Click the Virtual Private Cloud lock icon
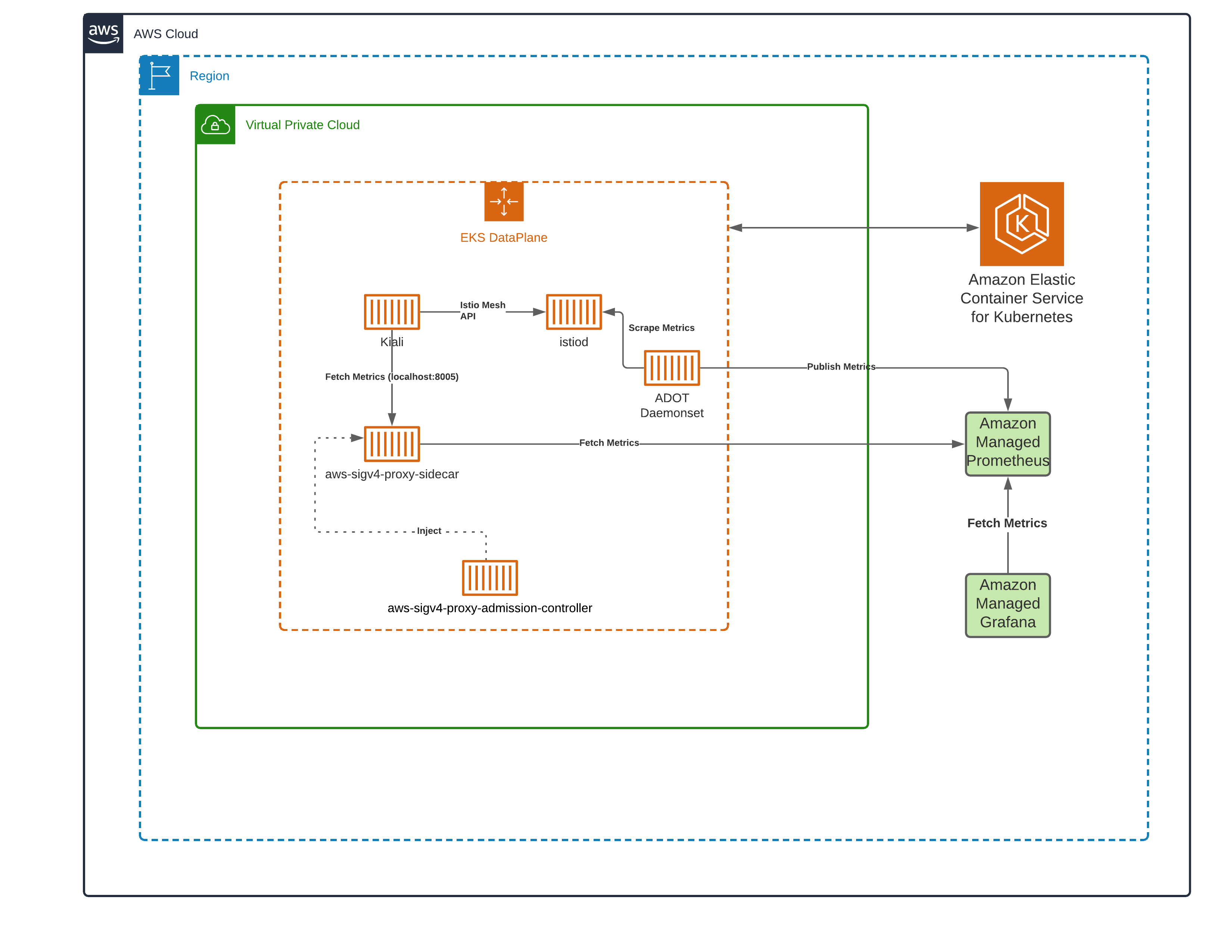This screenshot has width=1232, height=952. pos(215,125)
